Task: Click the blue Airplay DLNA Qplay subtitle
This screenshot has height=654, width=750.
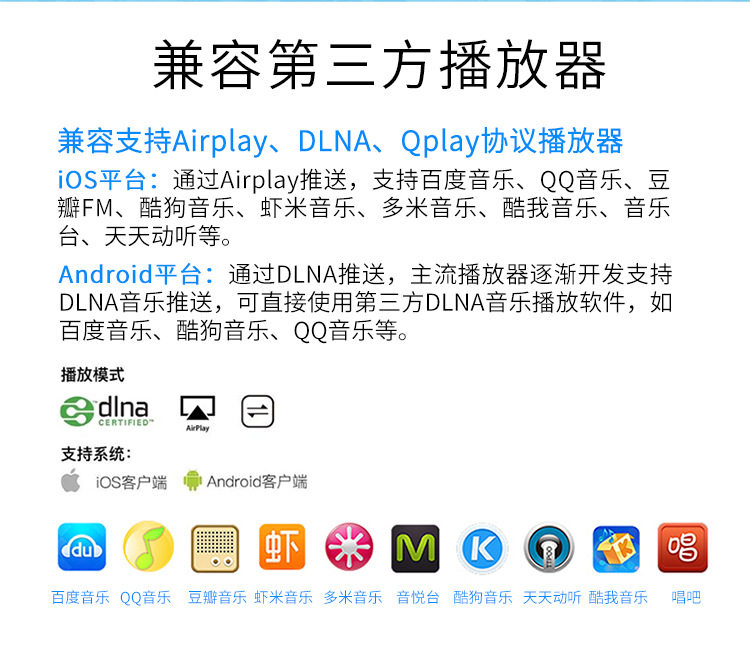Action: coord(340,142)
